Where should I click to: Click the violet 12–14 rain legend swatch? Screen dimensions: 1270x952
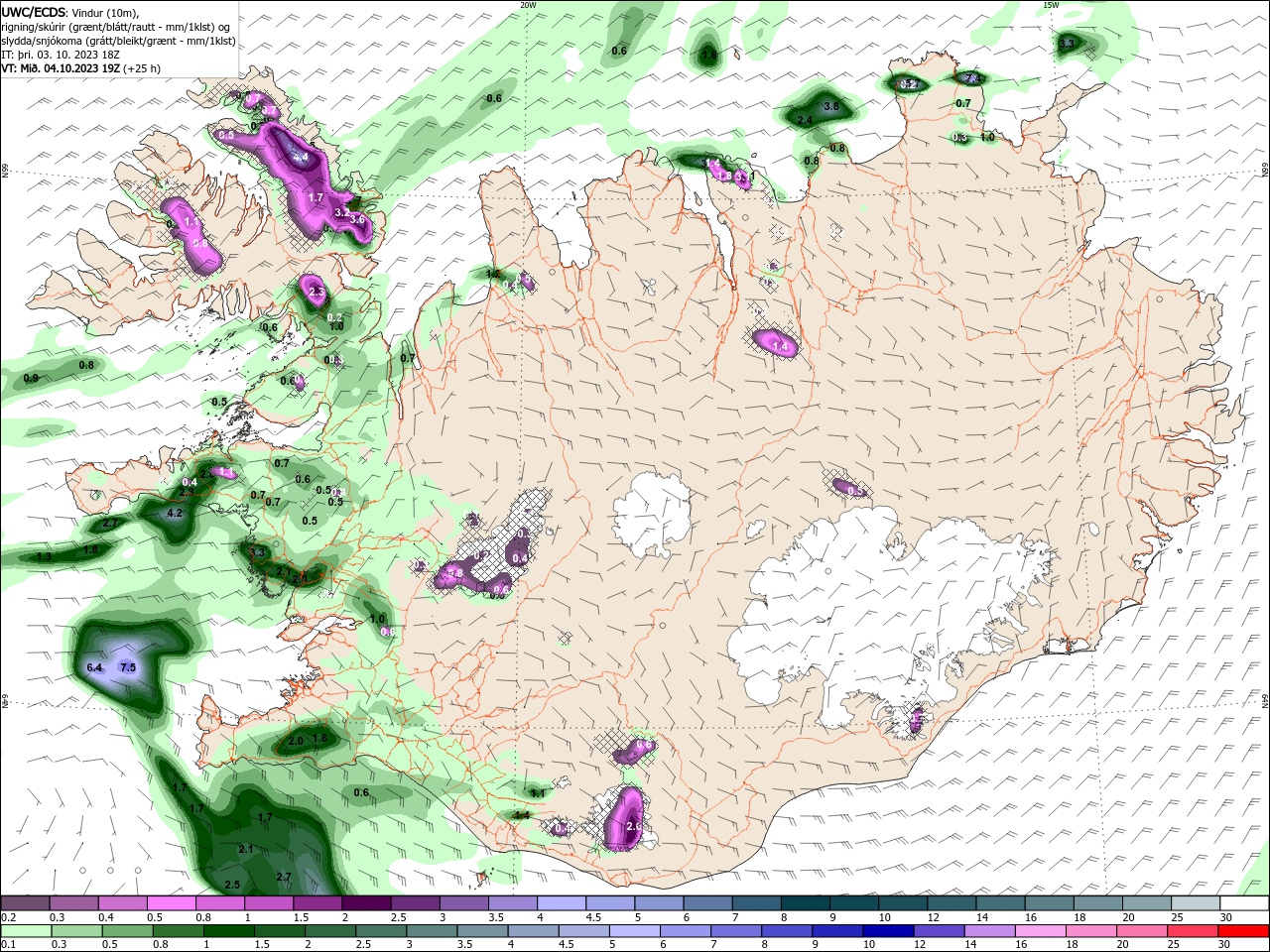940,931
